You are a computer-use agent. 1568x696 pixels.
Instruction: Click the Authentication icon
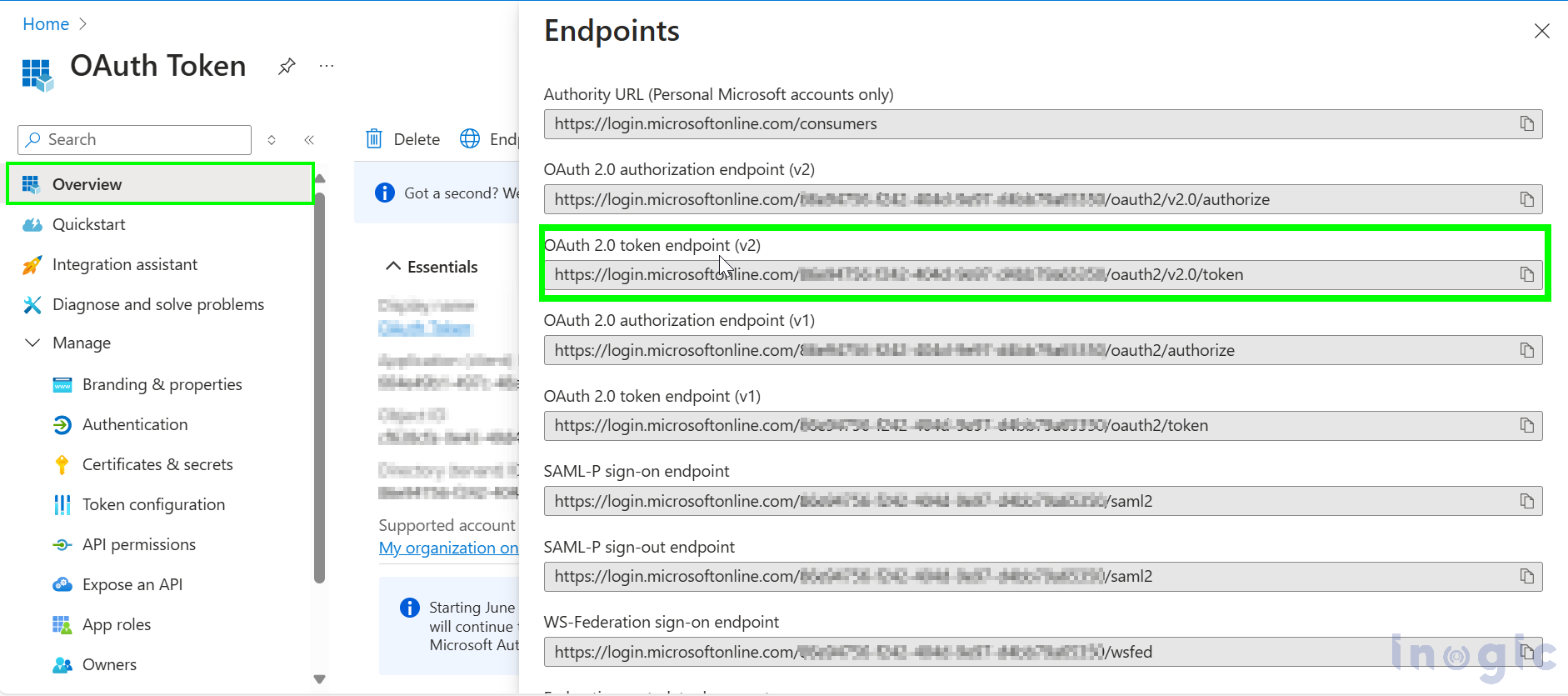tap(62, 425)
